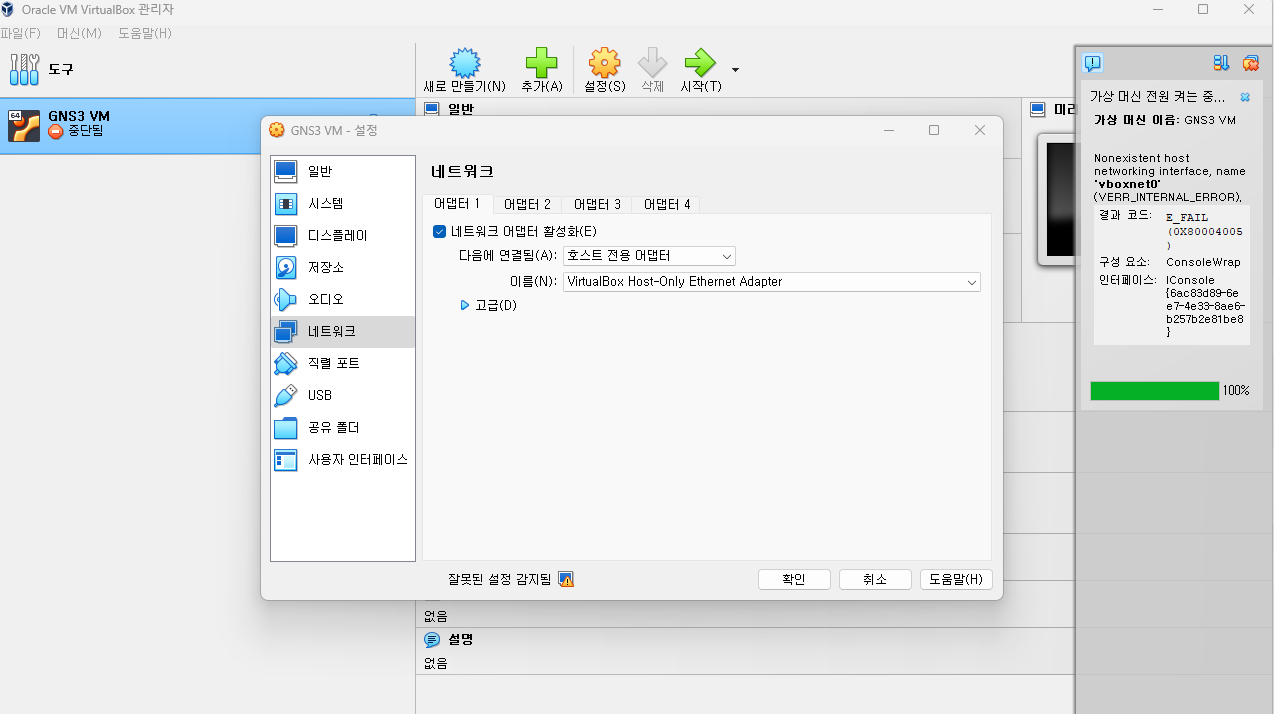Open the Machine (머신) menu
This screenshot has height=714, width=1274.
[79, 33]
